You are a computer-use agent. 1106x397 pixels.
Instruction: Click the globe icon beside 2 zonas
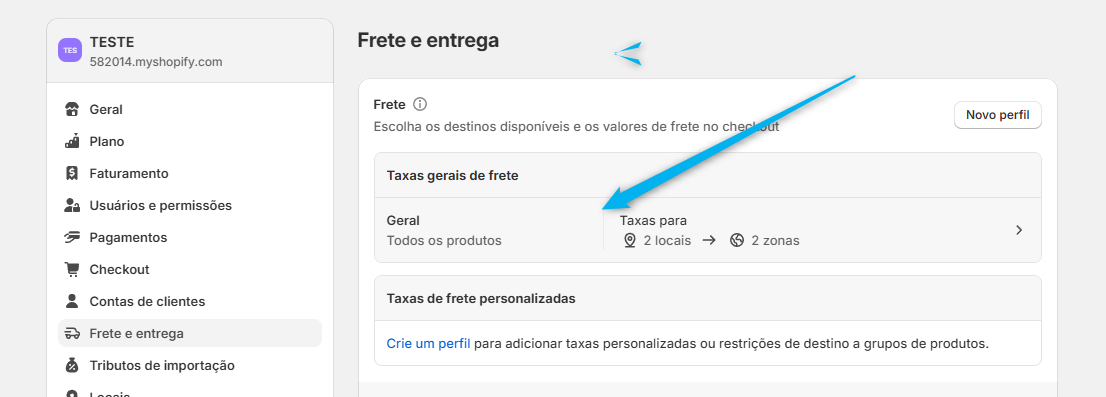(737, 240)
